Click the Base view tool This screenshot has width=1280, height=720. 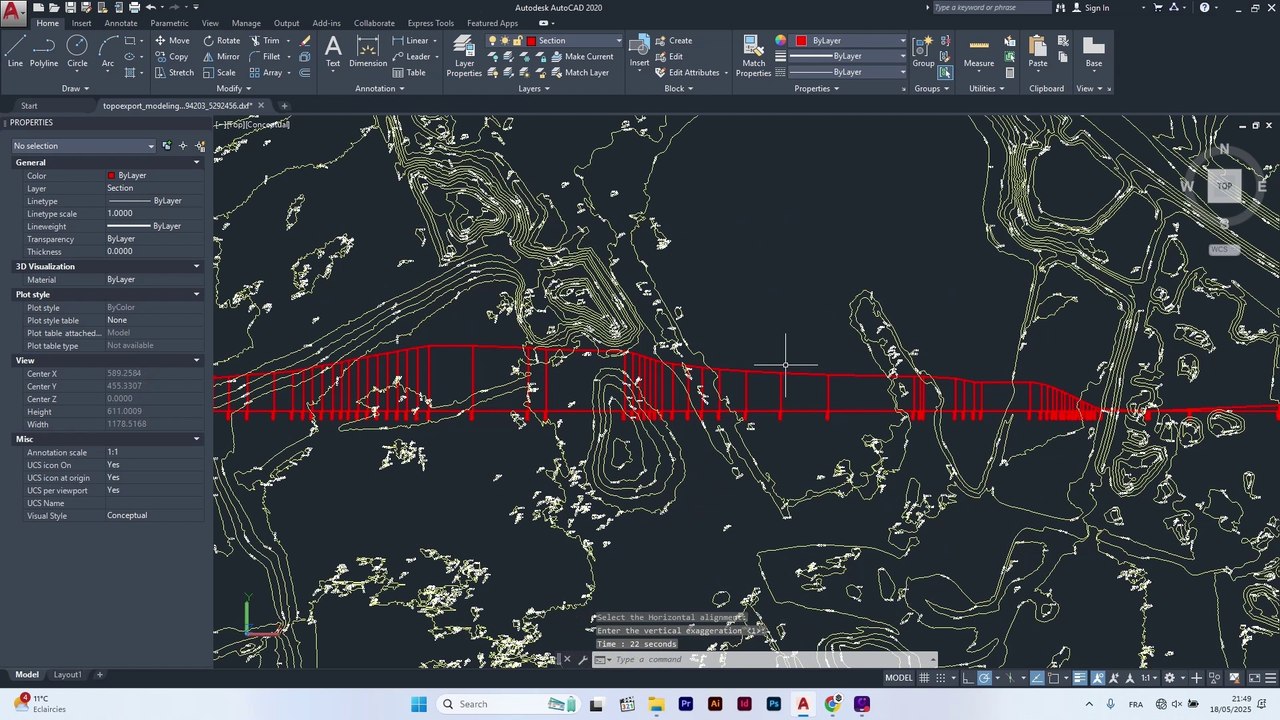coord(1094,52)
